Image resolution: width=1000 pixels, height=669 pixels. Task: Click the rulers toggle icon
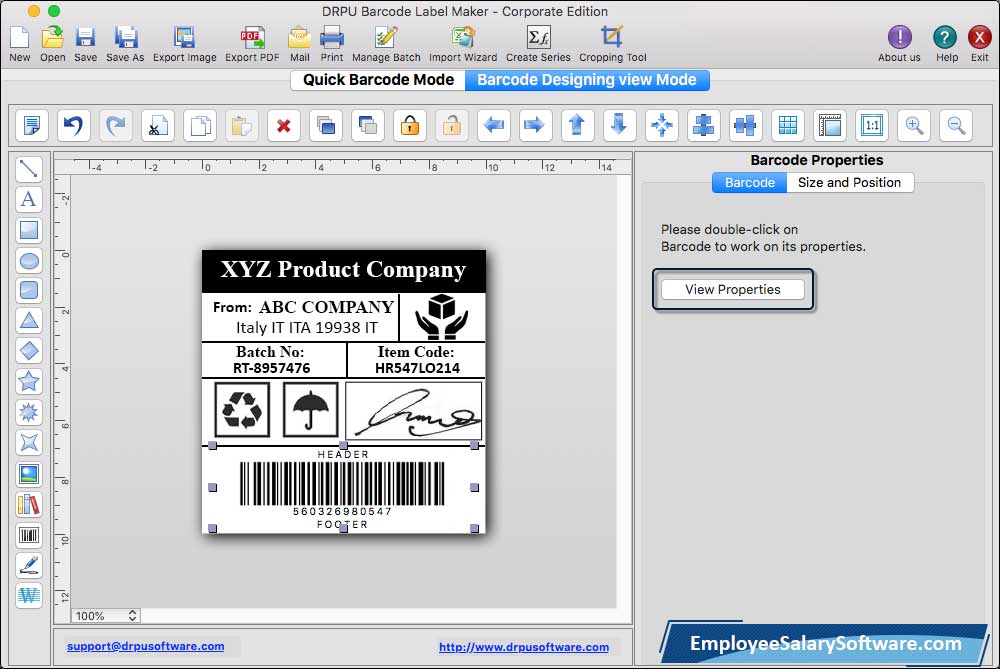[830, 125]
